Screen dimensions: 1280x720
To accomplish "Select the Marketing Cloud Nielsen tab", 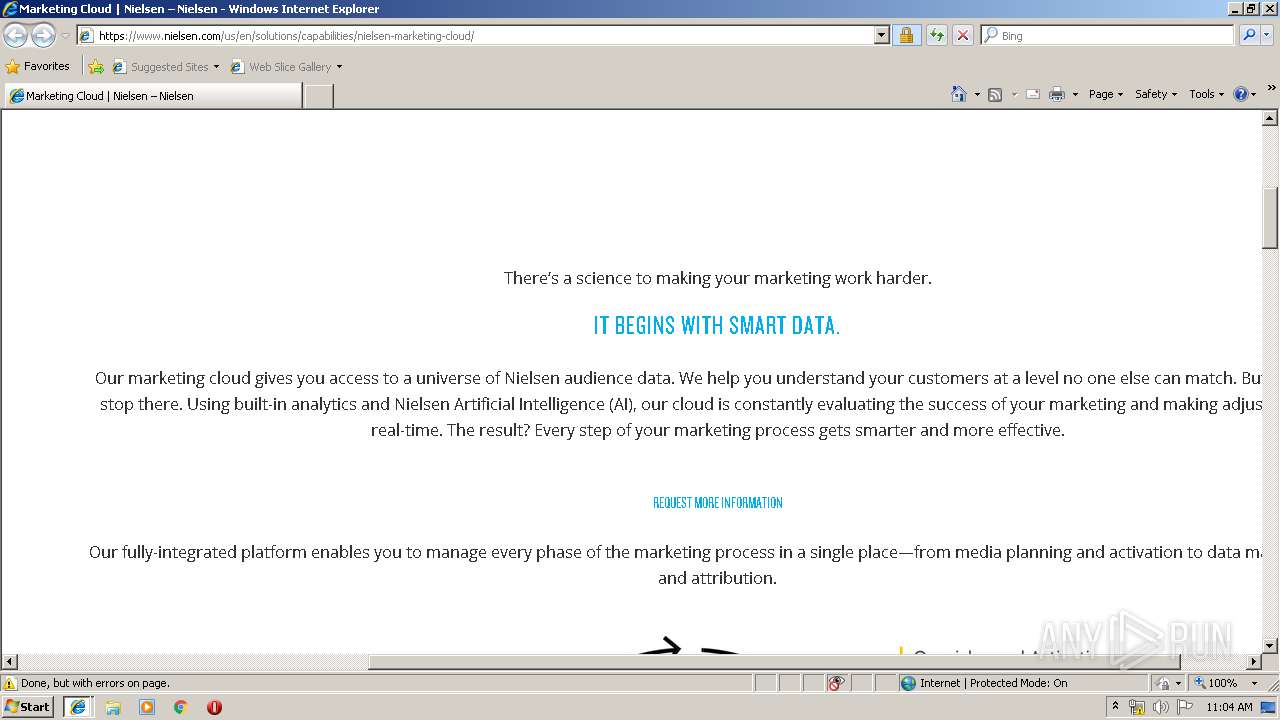I will pyautogui.click(x=152, y=96).
